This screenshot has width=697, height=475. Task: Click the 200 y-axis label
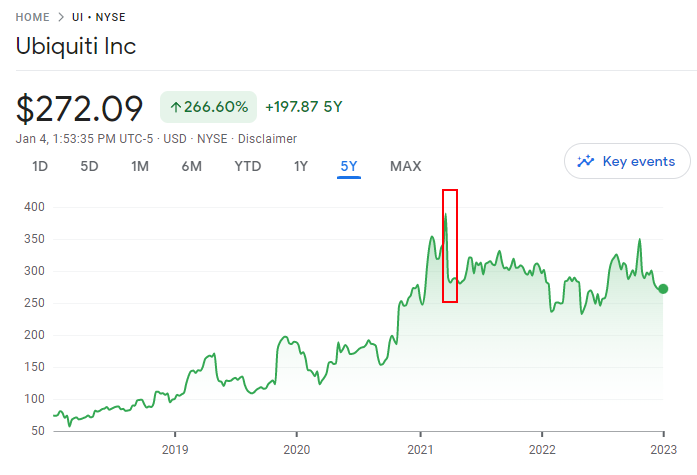[34, 335]
